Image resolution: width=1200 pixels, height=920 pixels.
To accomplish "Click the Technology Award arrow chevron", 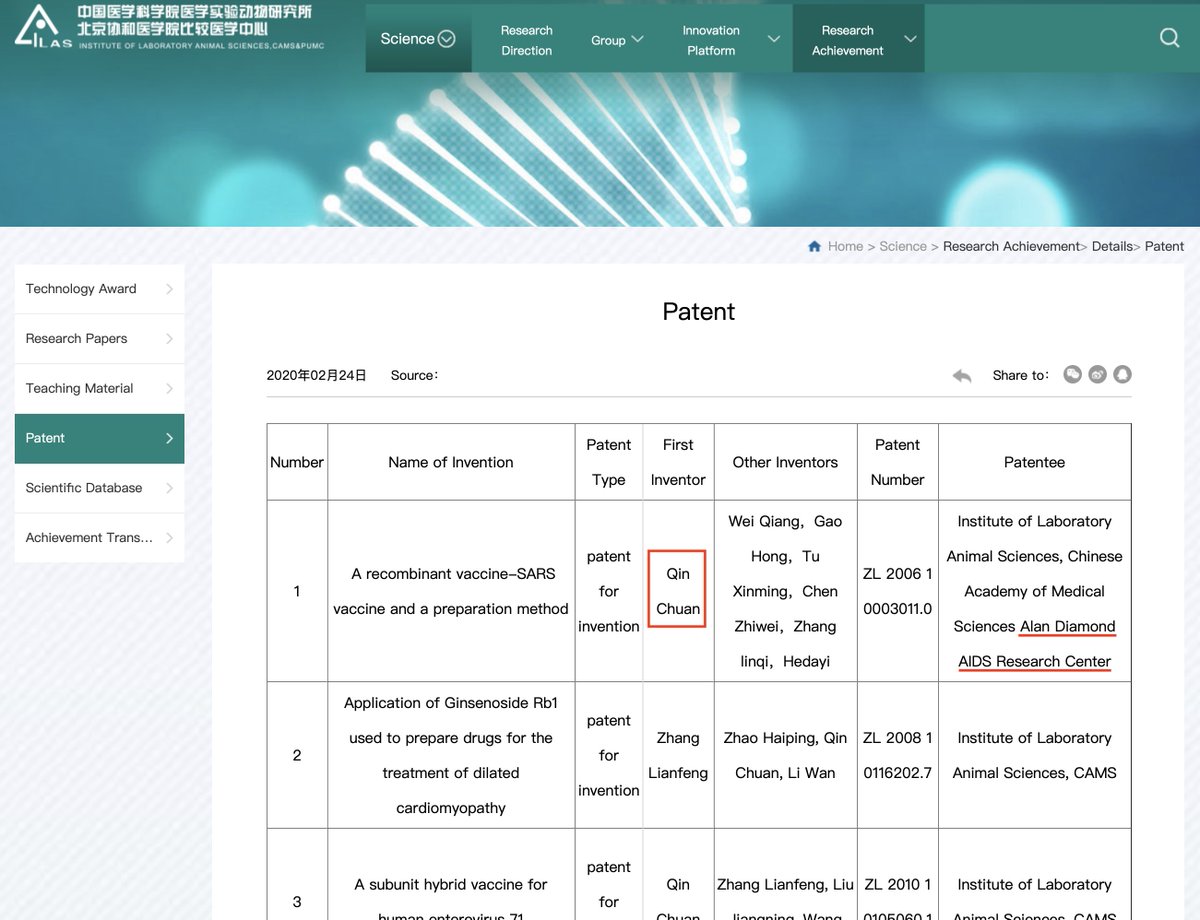I will click(169, 289).
